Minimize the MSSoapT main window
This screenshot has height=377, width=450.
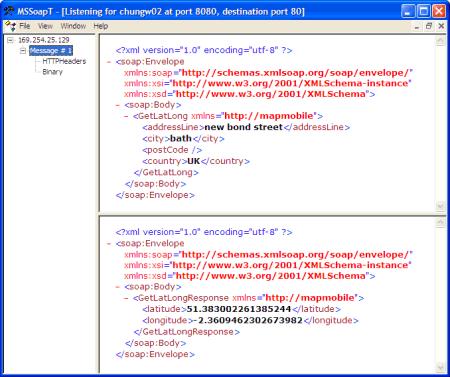408,11
